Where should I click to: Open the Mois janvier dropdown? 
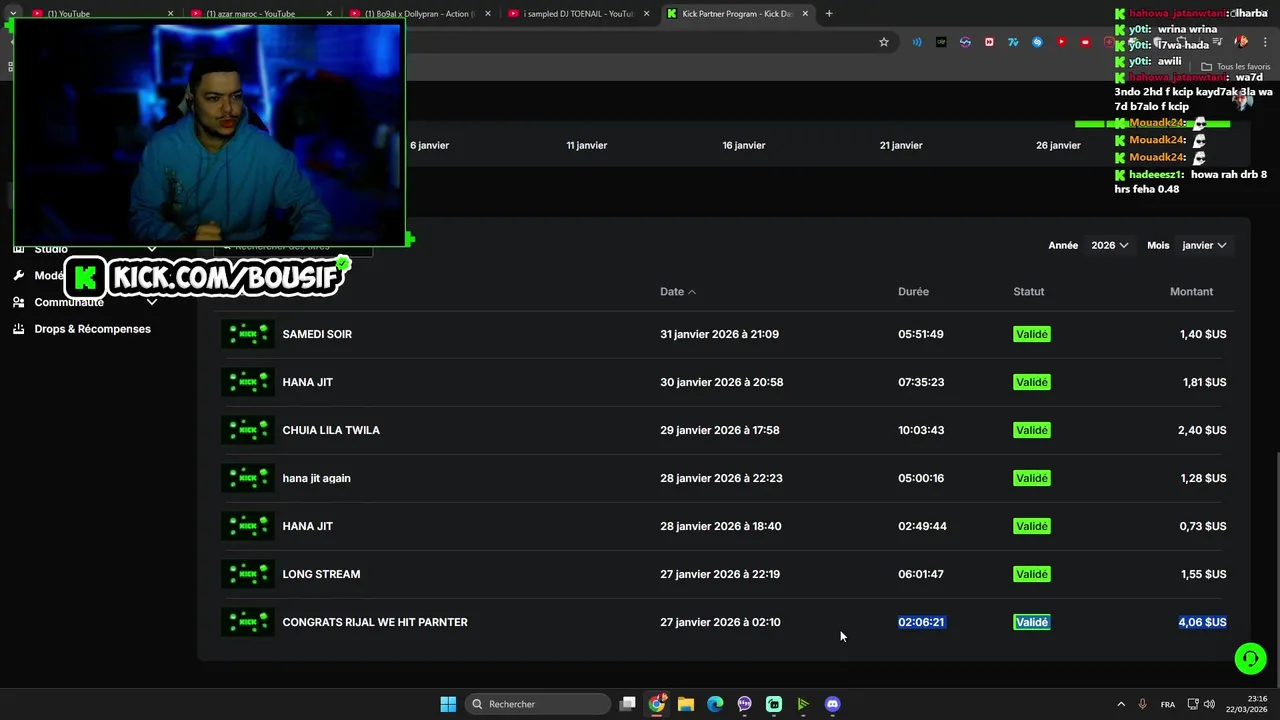1204,245
